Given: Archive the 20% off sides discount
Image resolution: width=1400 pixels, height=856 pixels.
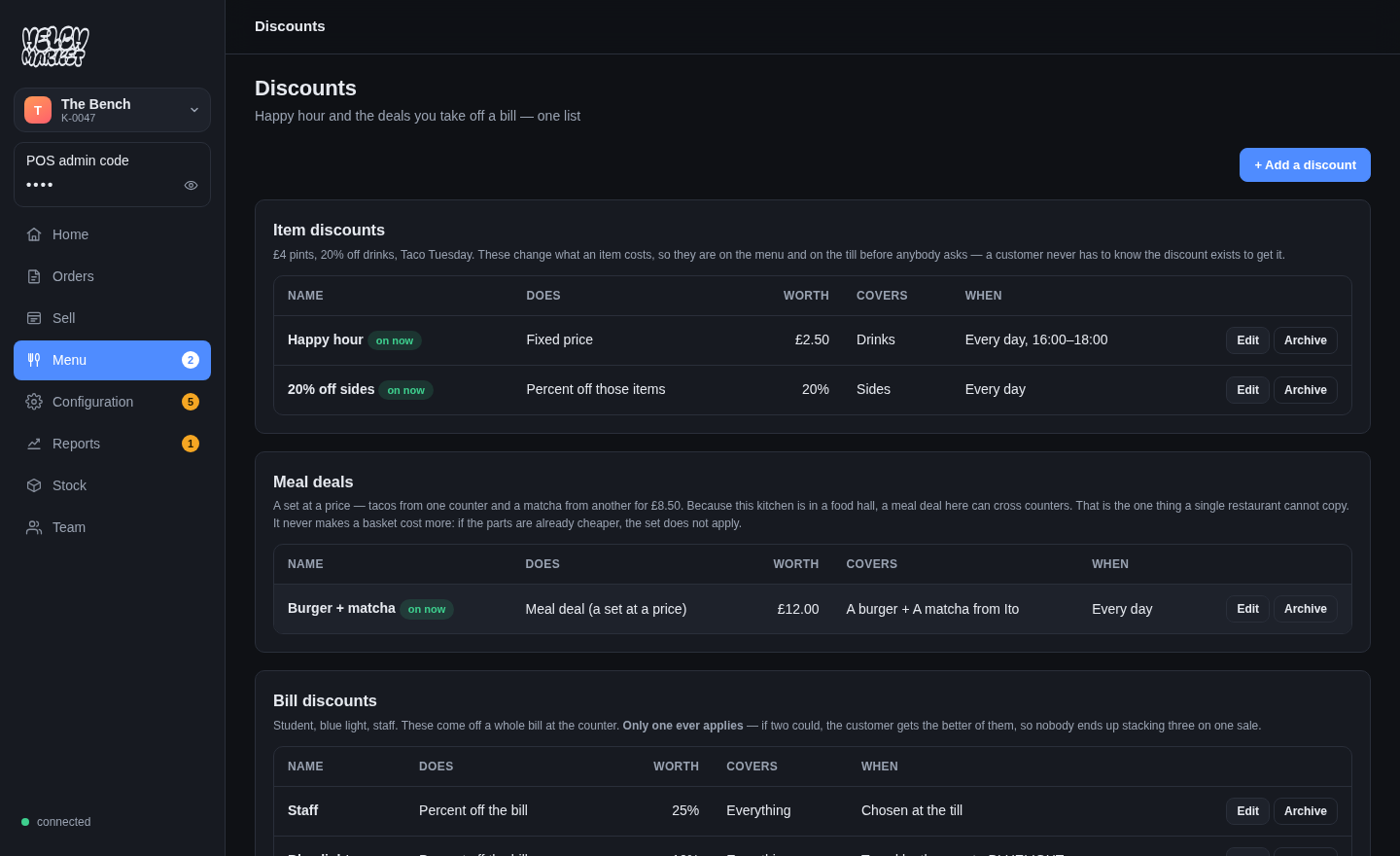Looking at the screenshot, I should 1306,390.
